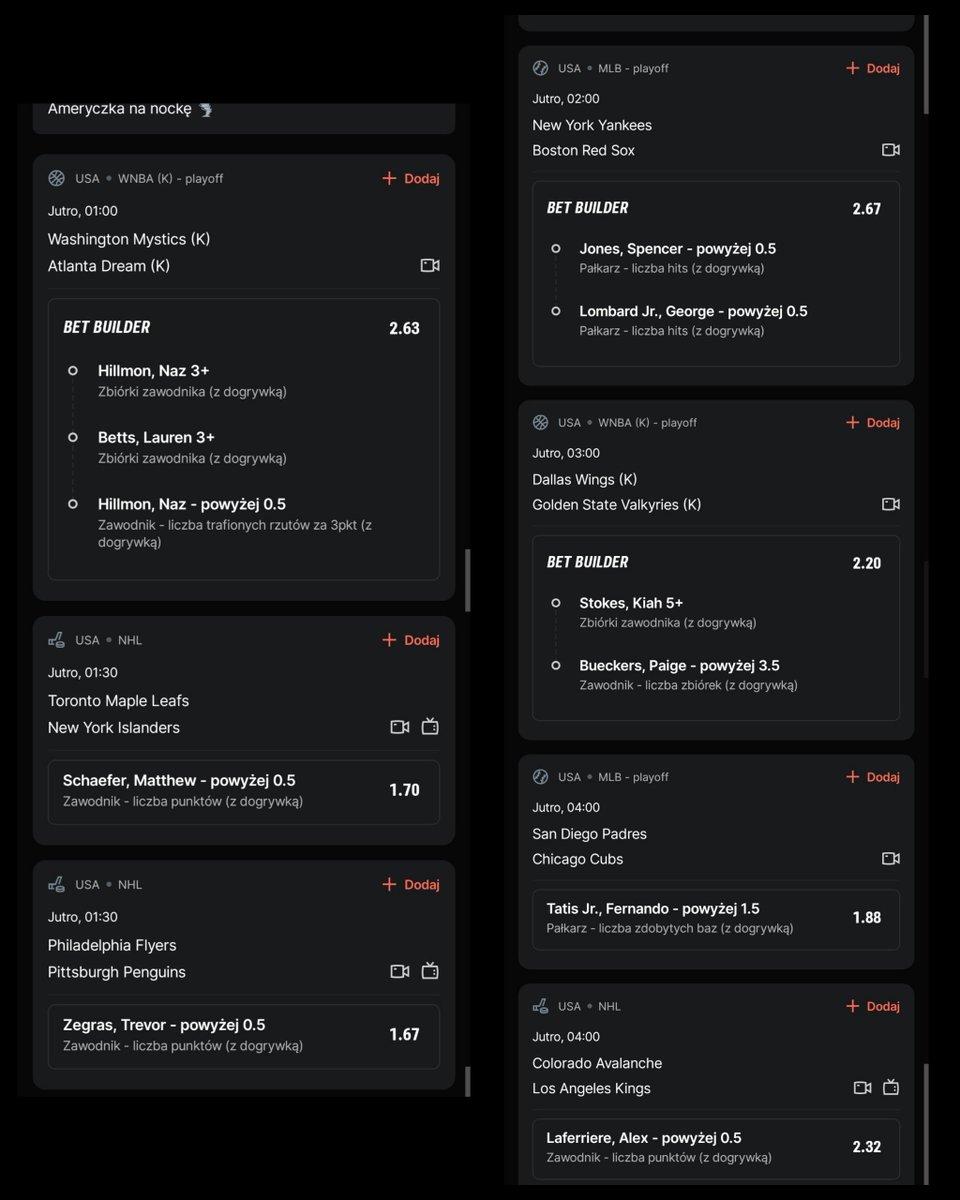This screenshot has height=1200, width=960.
Task: Select Laferriere, Alex 2.32 odds selection
Action: coord(716,1149)
